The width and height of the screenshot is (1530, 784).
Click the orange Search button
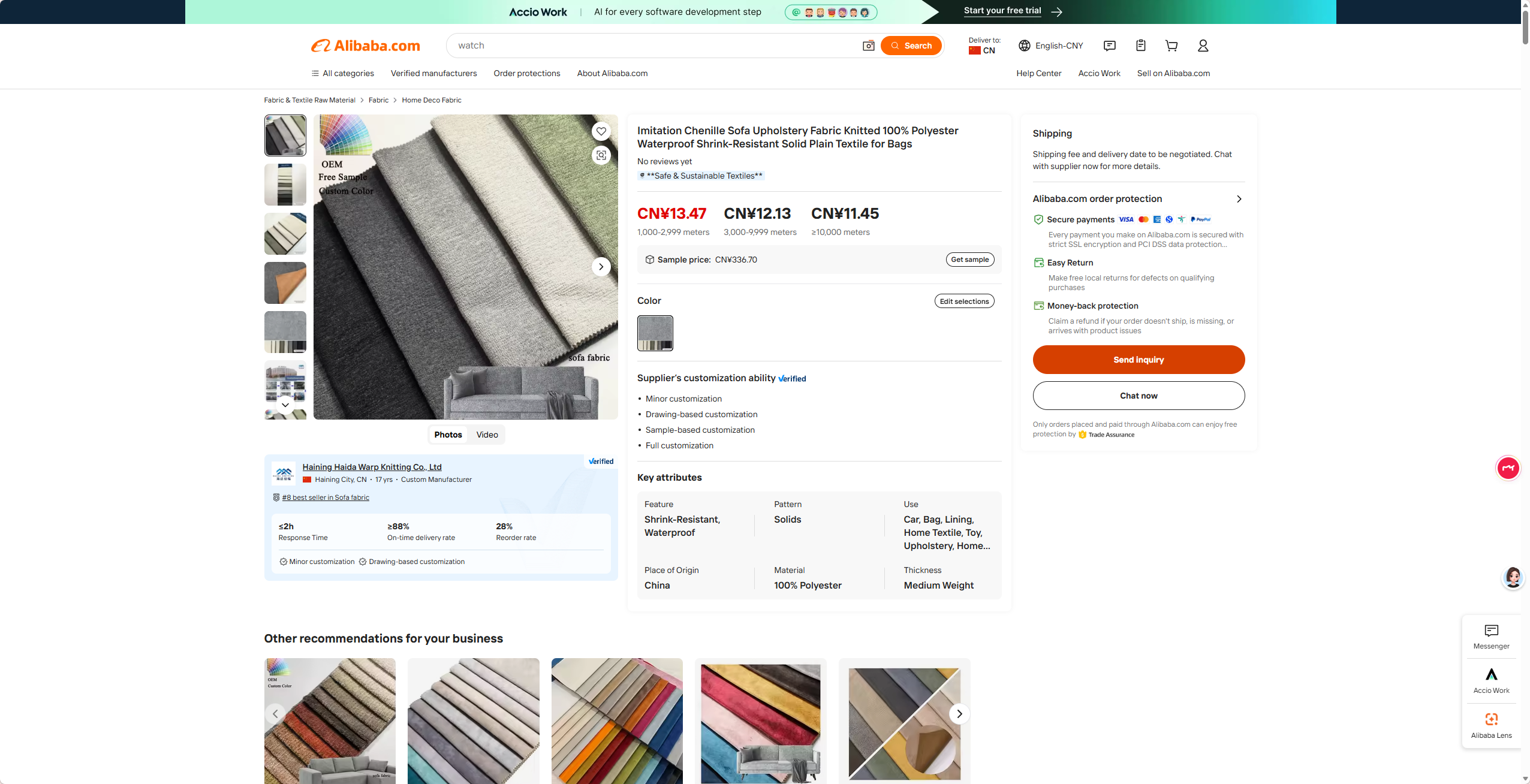911,46
